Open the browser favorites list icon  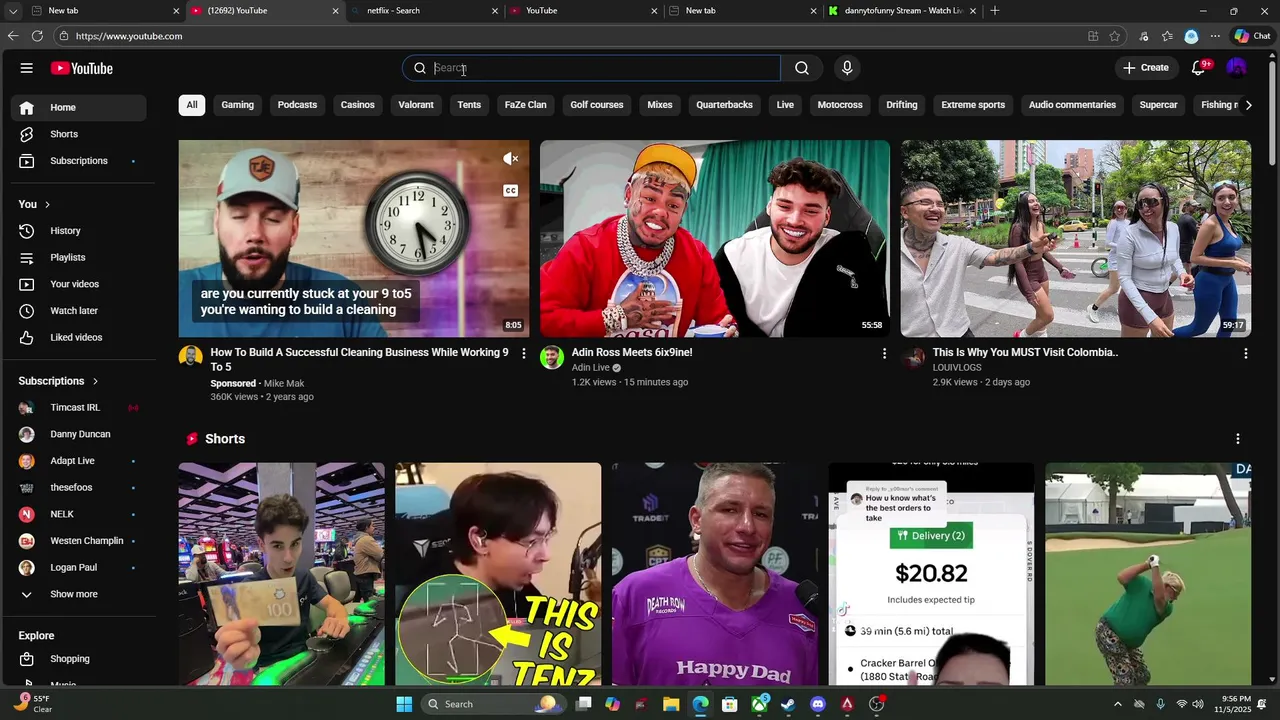coord(1167,36)
